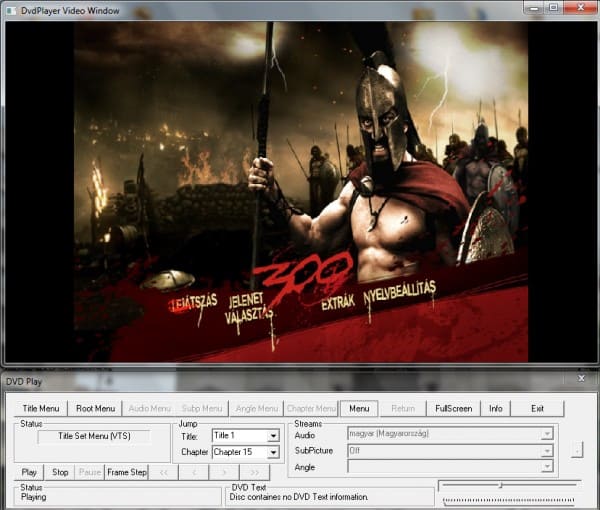Select NYELVBEÁLLÍTÁS in the DVD menu
Viewport: 600px width, 510px height.
tap(399, 288)
